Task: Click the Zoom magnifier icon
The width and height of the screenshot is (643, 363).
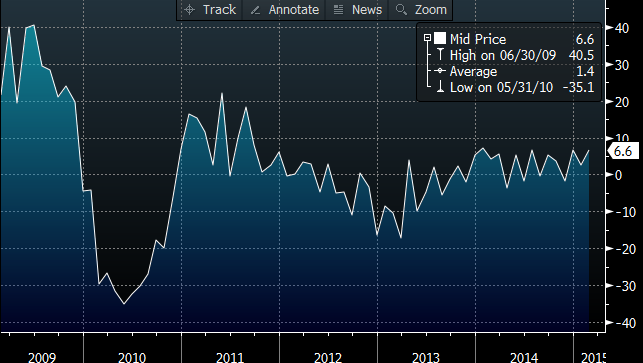Action: tap(401, 10)
